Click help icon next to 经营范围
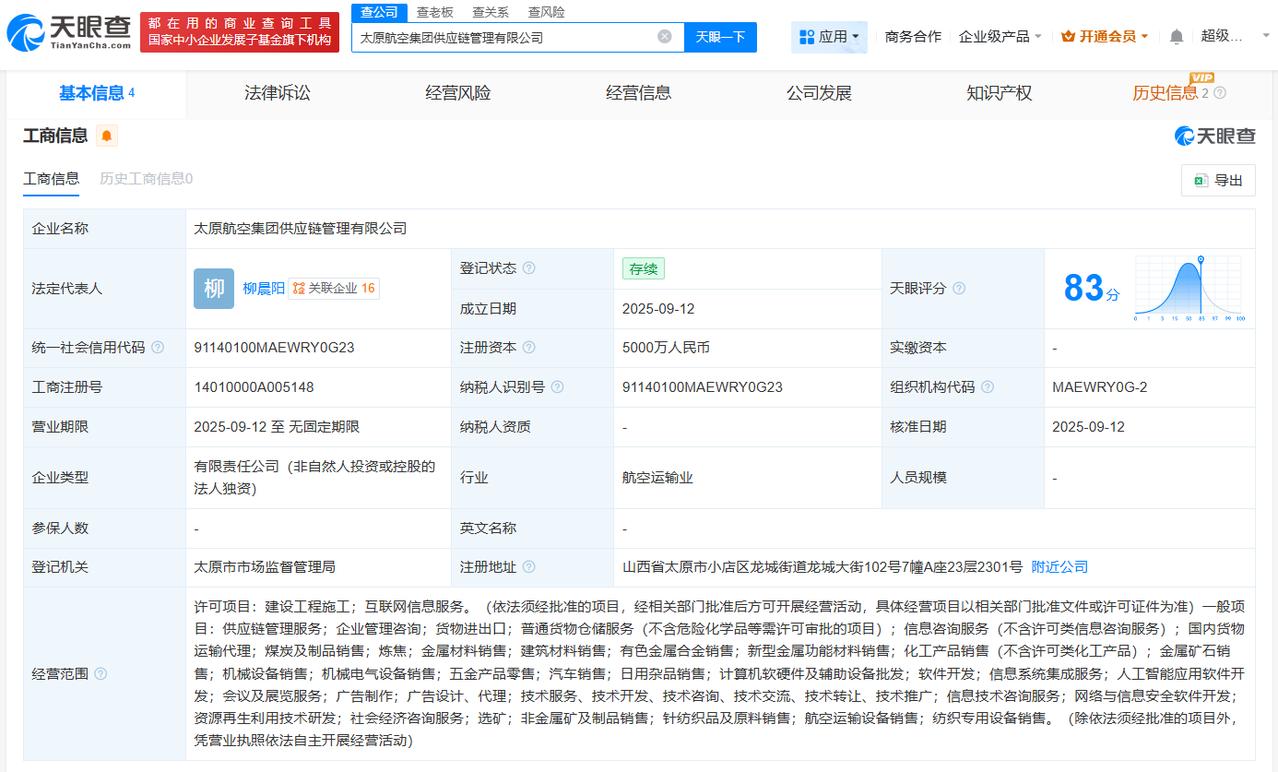The image size is (1278, 772). (101, 674)
